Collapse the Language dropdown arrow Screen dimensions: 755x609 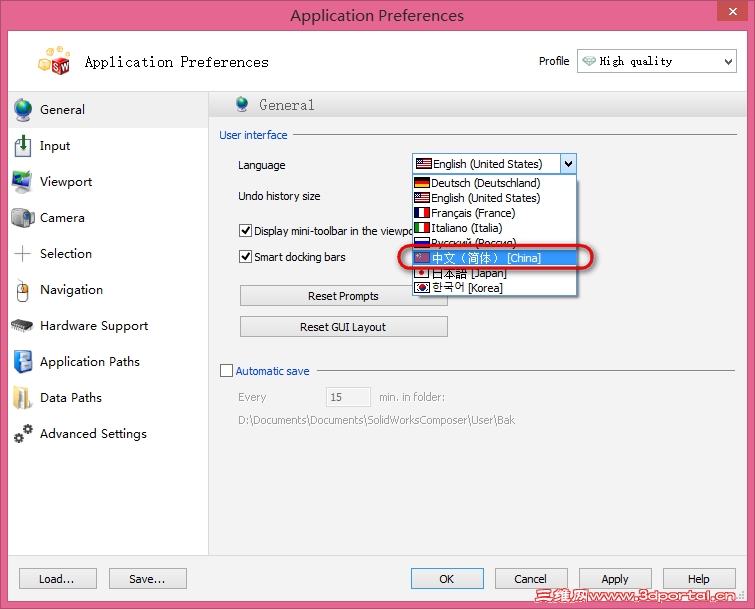coord(568,164)
